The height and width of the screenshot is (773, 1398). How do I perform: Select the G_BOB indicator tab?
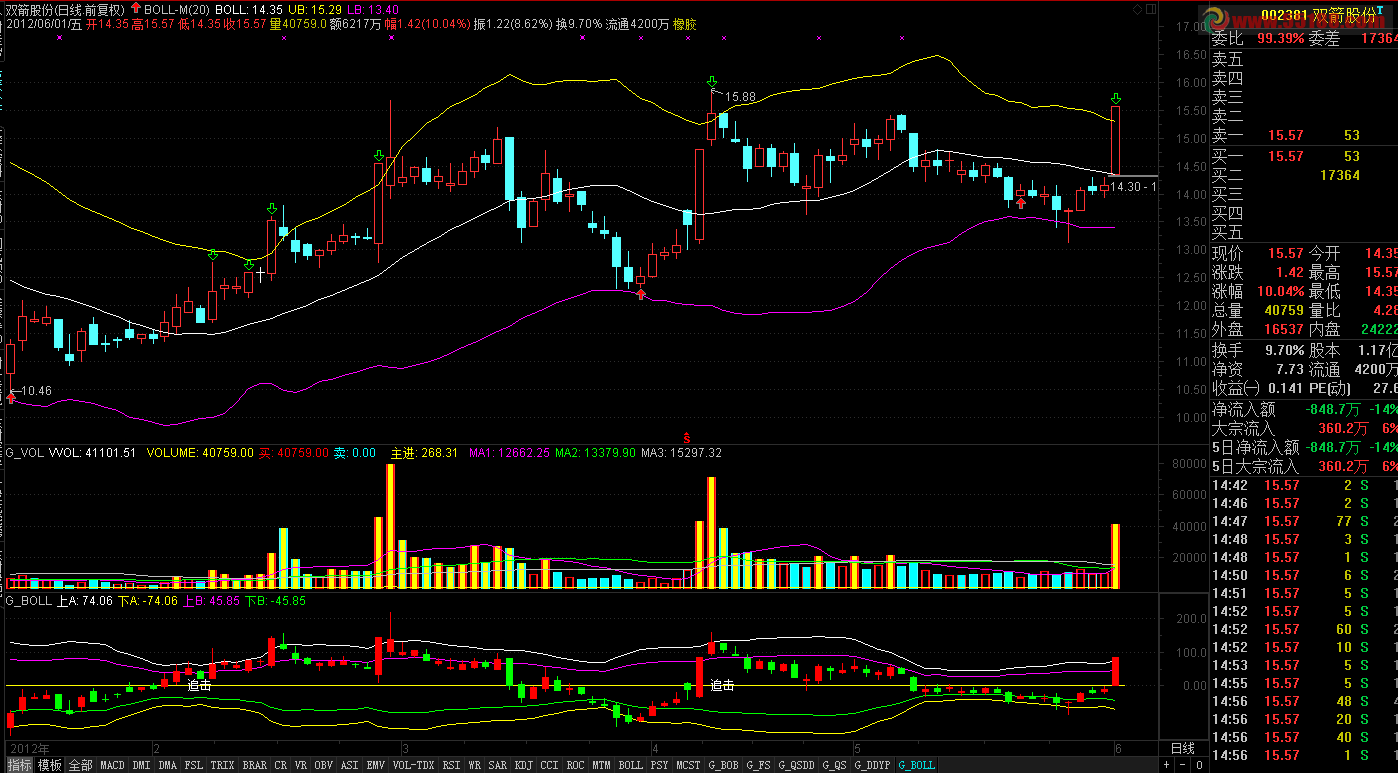pyautogui.click(x=723, y=765)
